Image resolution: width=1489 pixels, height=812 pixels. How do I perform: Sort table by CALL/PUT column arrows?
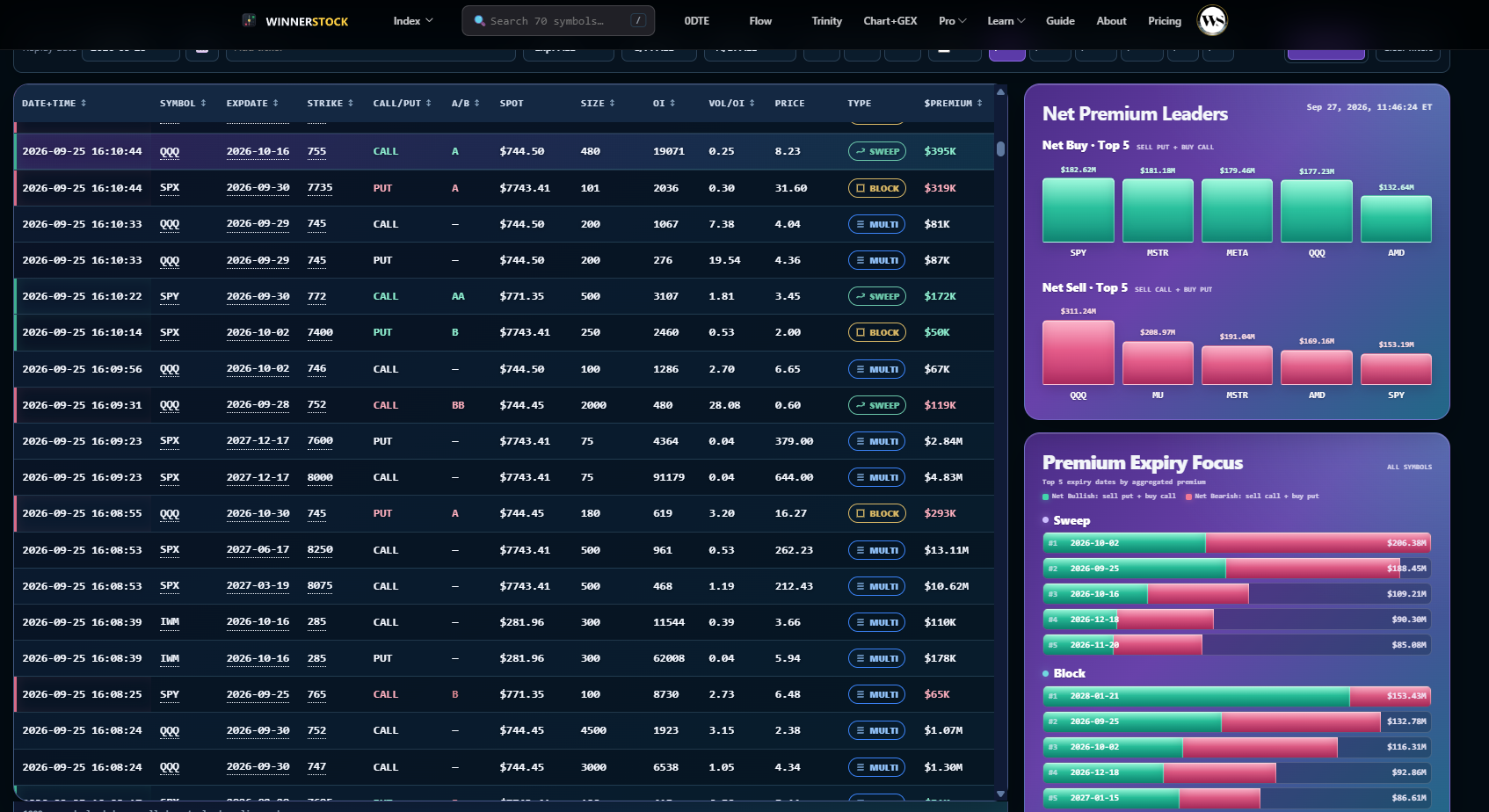click(428, 103)
